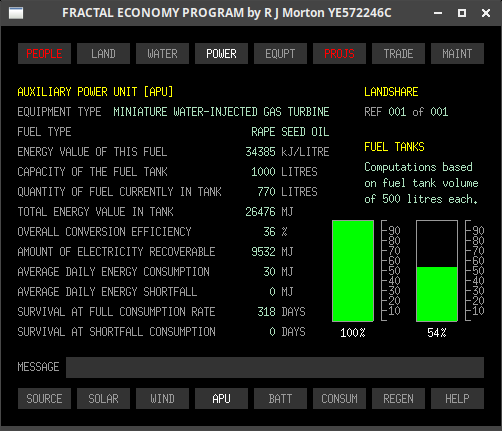502x431 pixels.
Task: Click the RAPE SEED OIL fuel value
Action: pyautogui.click(x=290, y=132)
